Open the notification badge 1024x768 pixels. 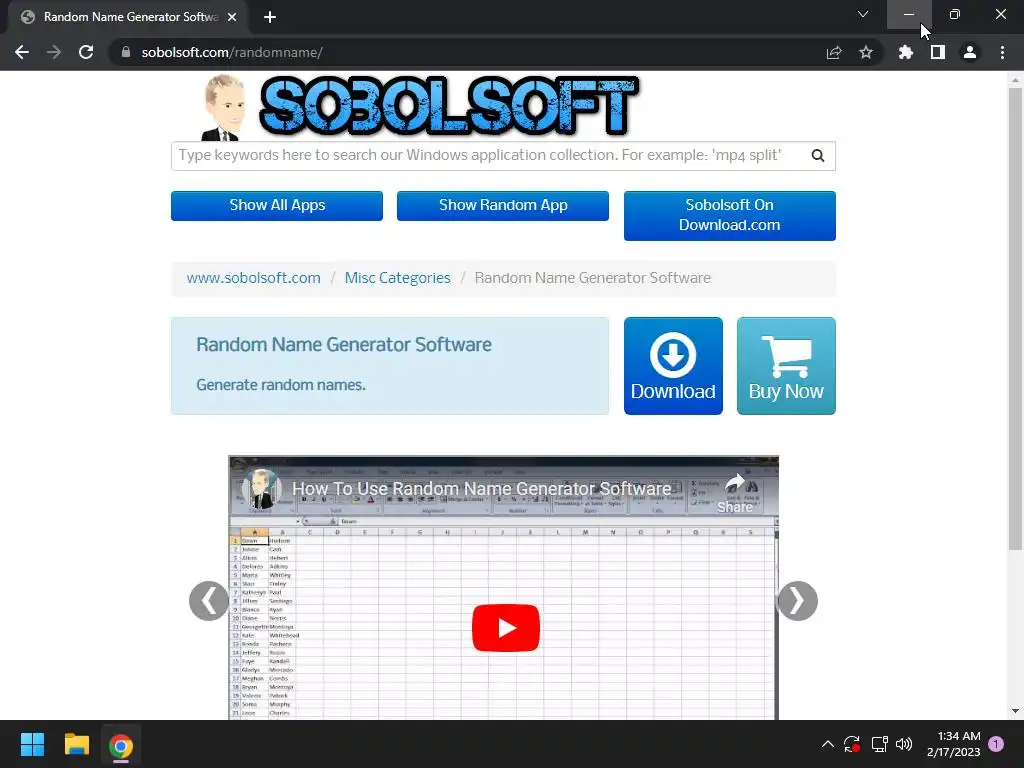tap(996, 743)
